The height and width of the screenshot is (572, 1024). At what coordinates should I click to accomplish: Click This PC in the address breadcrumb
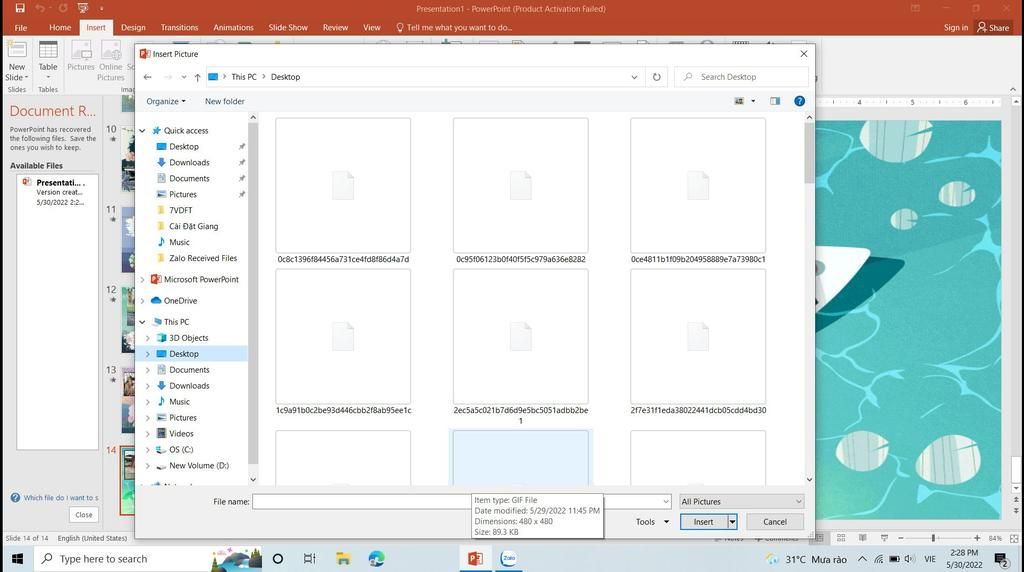244,77
